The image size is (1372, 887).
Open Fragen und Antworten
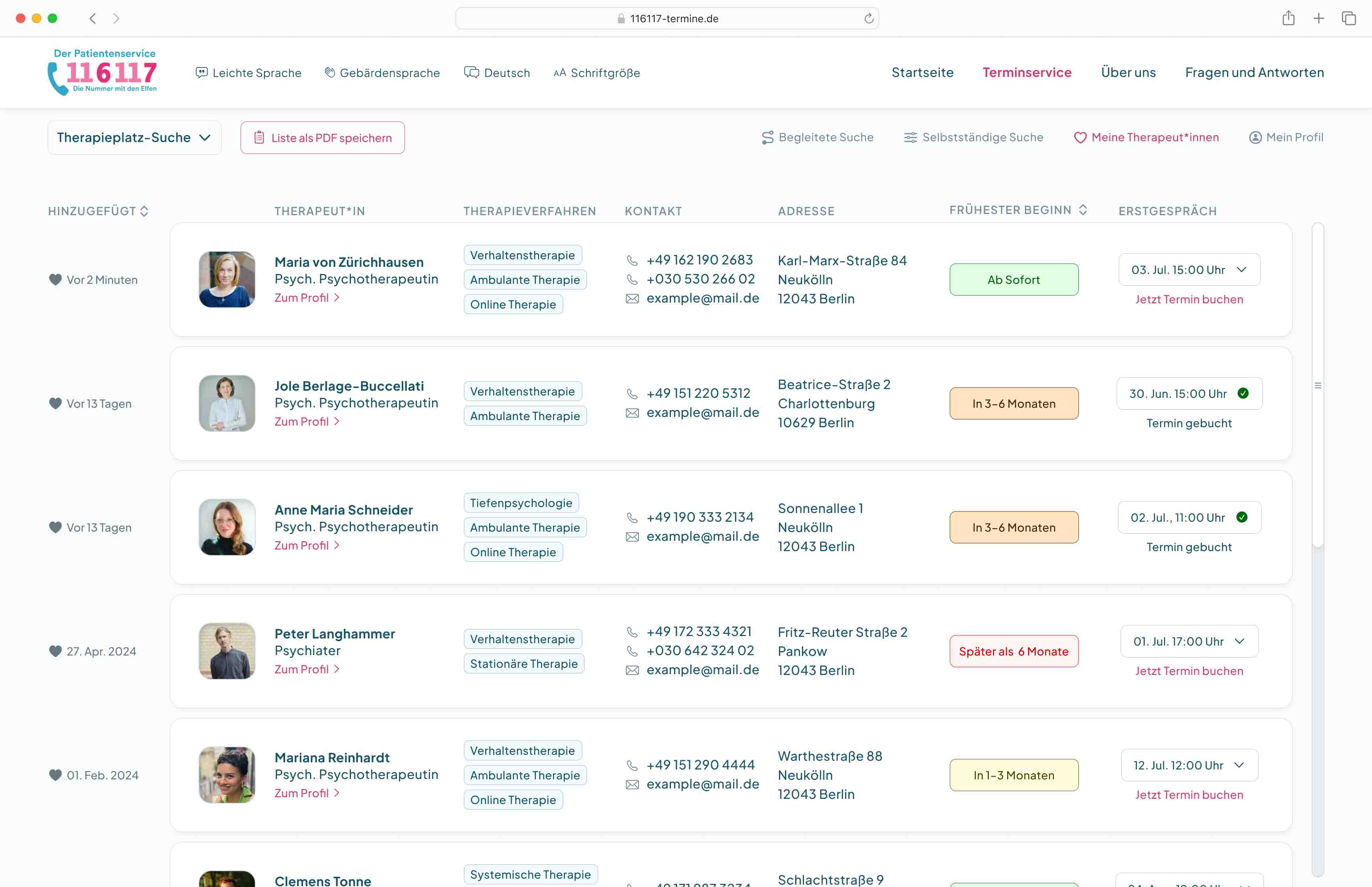point(1254,73)
